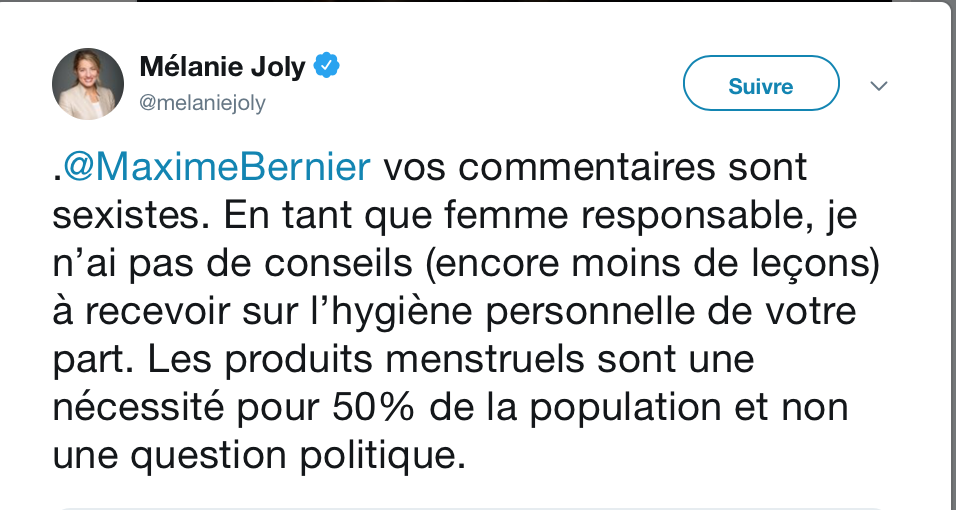Open the @MaximeBernier mention link

(216, 167)
